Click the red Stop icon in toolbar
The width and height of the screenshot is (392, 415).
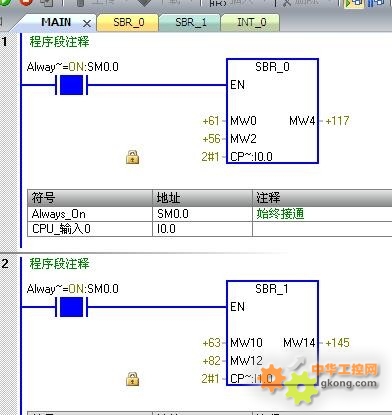pos(25,2)
